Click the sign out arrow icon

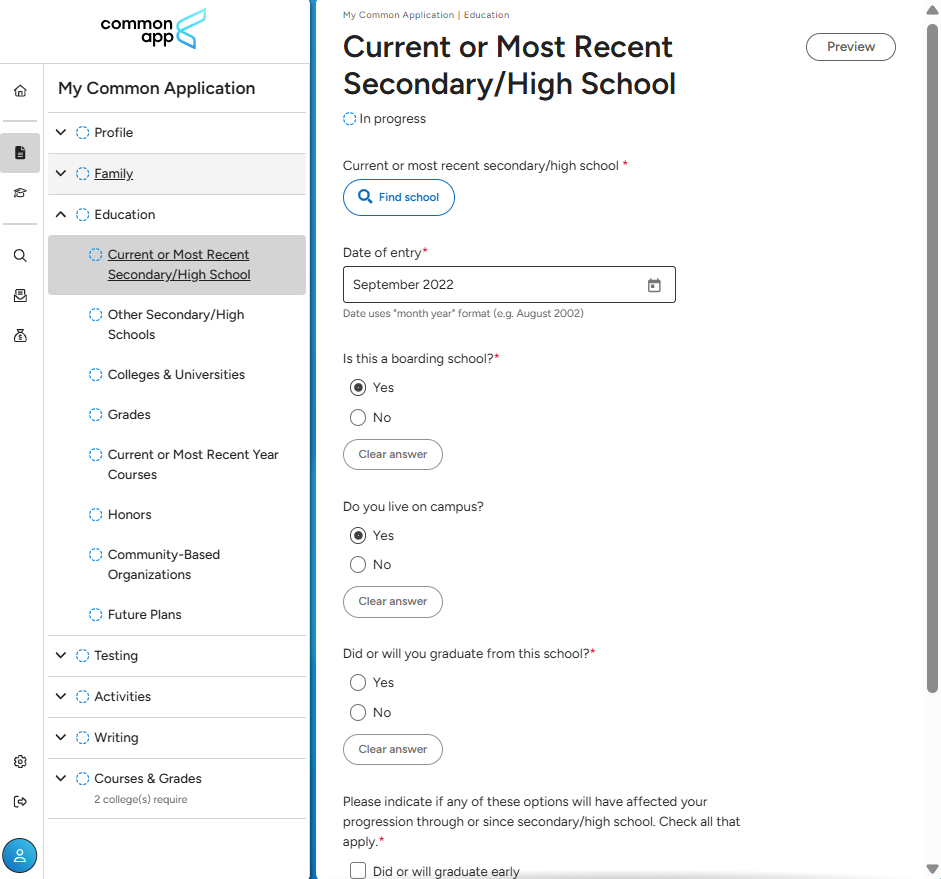point(20,801)
